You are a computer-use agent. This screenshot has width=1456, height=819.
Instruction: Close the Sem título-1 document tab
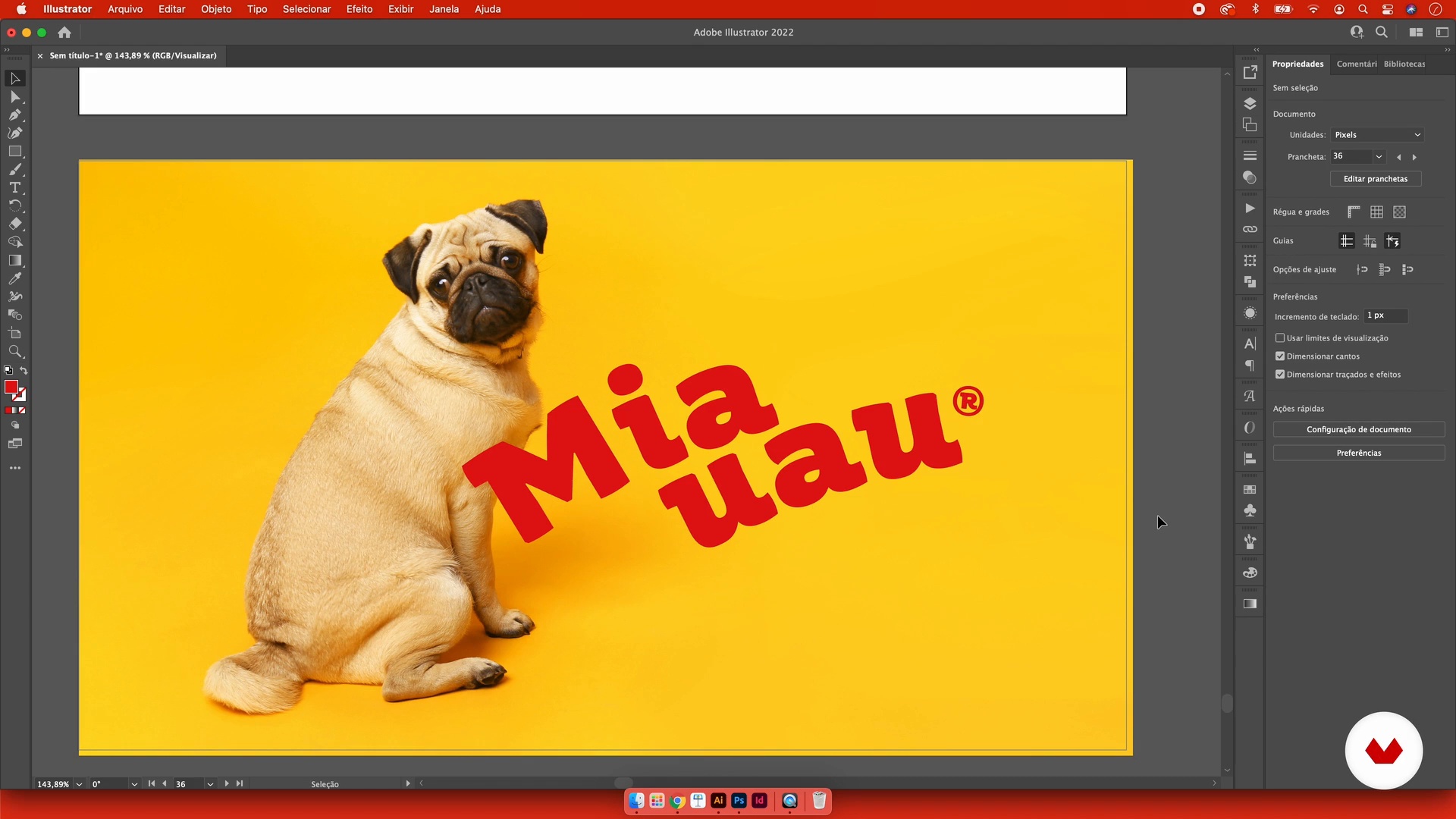[40, 56]
